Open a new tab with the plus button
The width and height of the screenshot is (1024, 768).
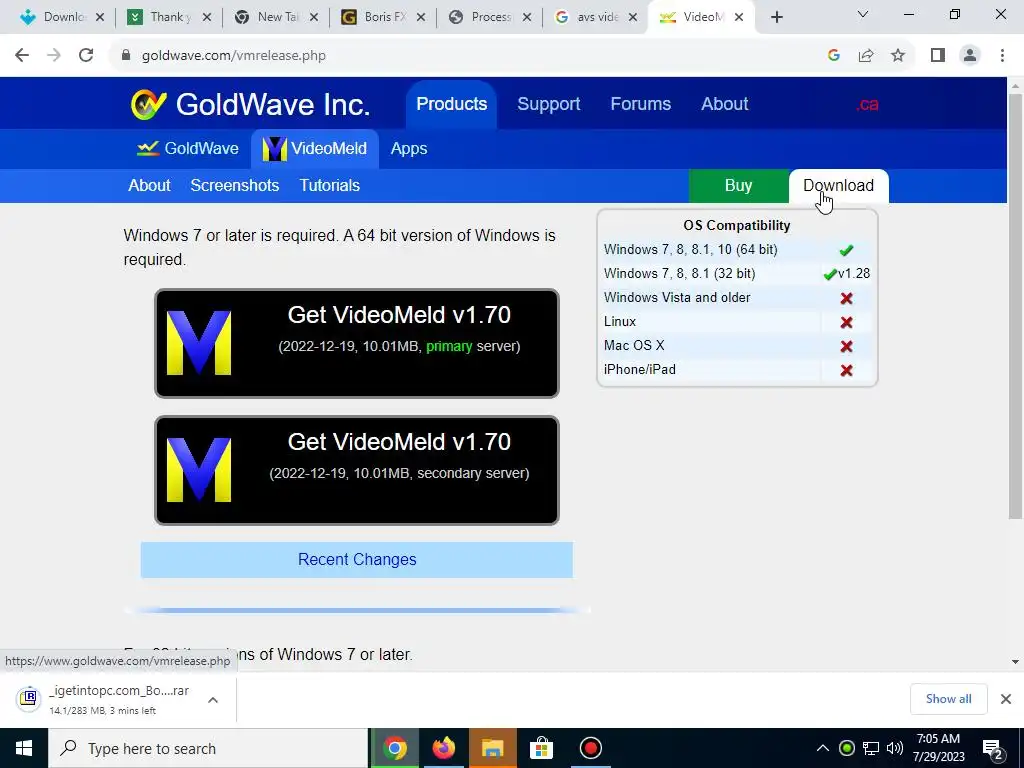(x=776, y=17)
